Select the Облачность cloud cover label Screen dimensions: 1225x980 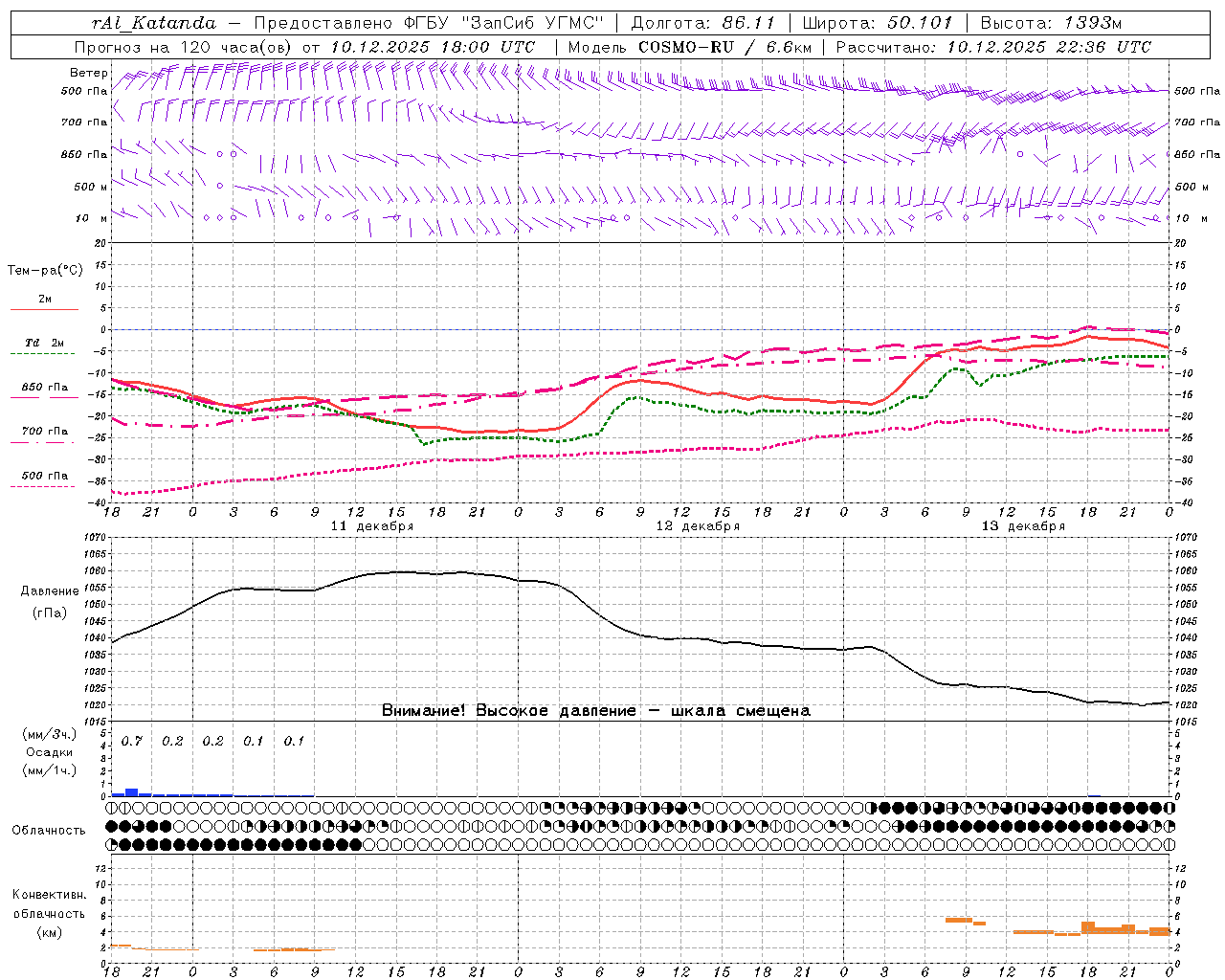(x=49, y=831)
